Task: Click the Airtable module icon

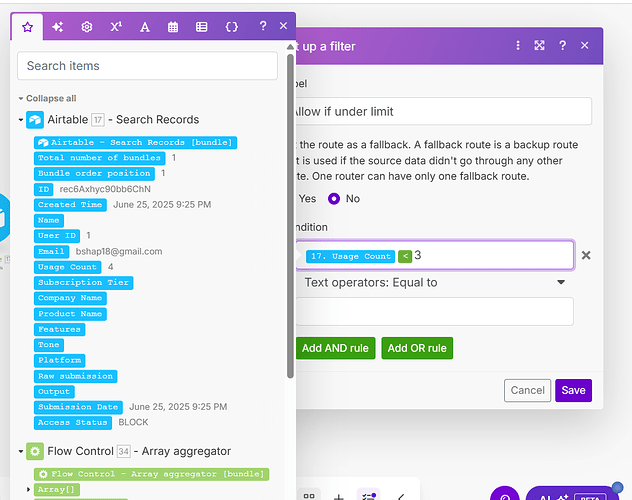Action: click(35, 120)
